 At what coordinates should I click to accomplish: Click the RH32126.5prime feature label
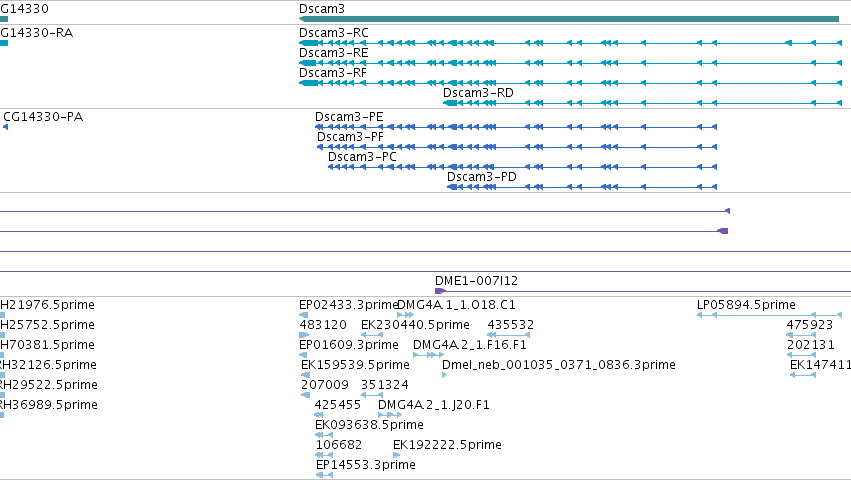[48, 365]
